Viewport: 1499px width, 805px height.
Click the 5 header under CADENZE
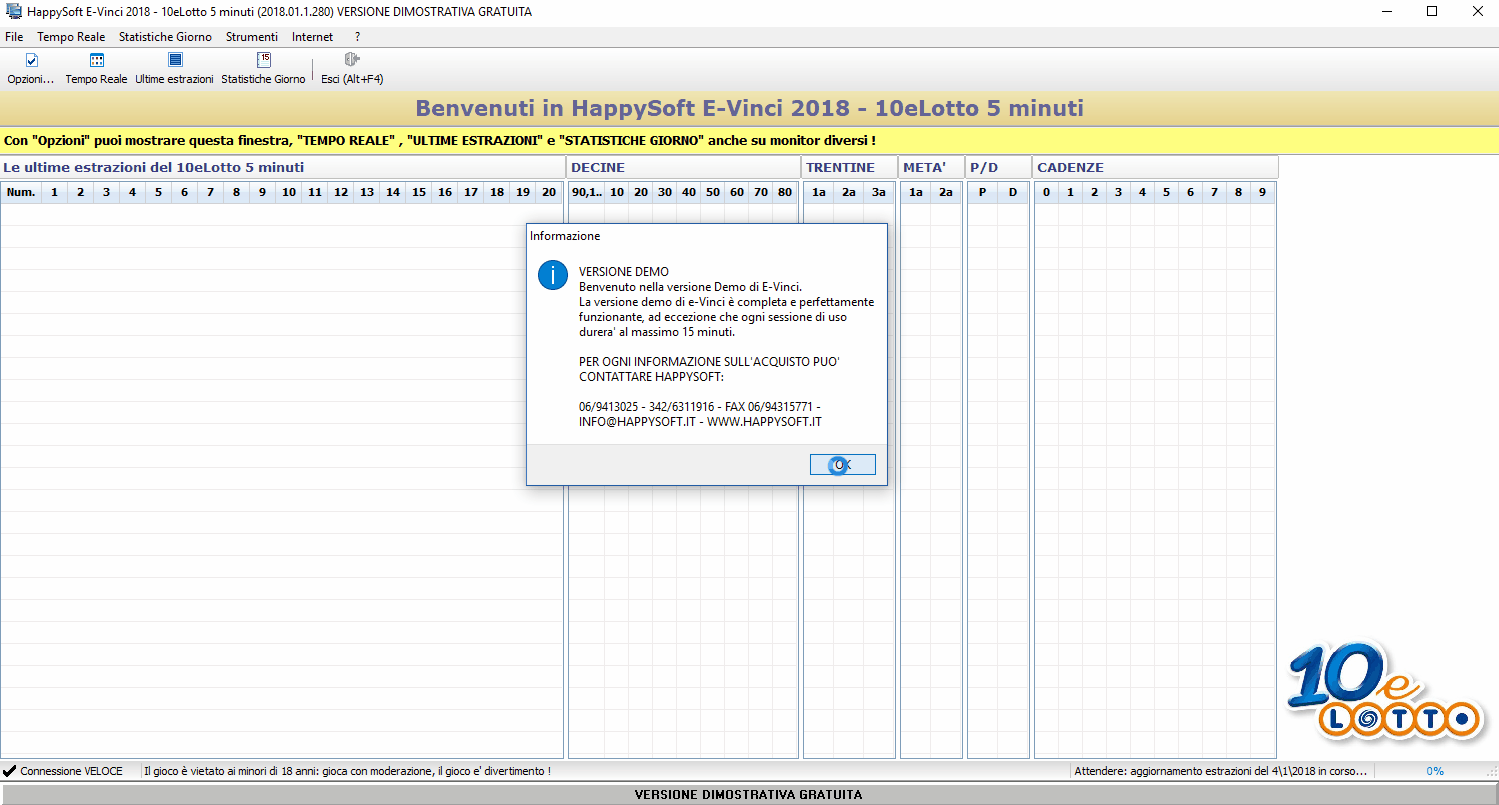tap(1166, 192)
